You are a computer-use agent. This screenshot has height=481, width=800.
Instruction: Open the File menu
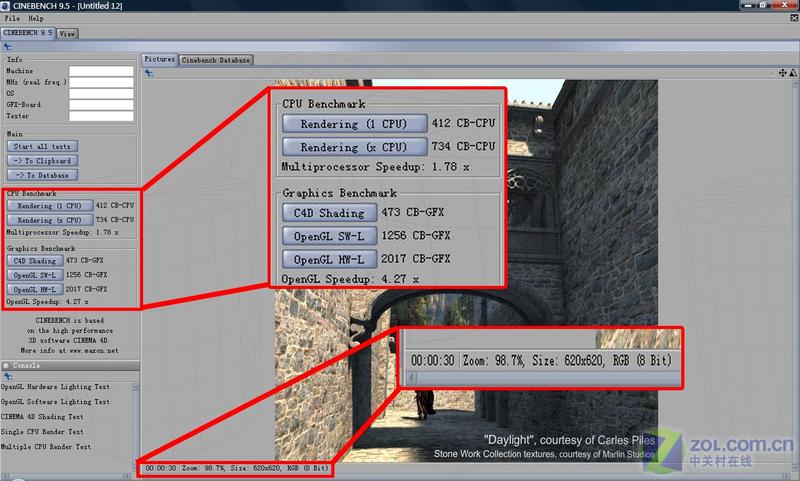click(x=12, y=18)
